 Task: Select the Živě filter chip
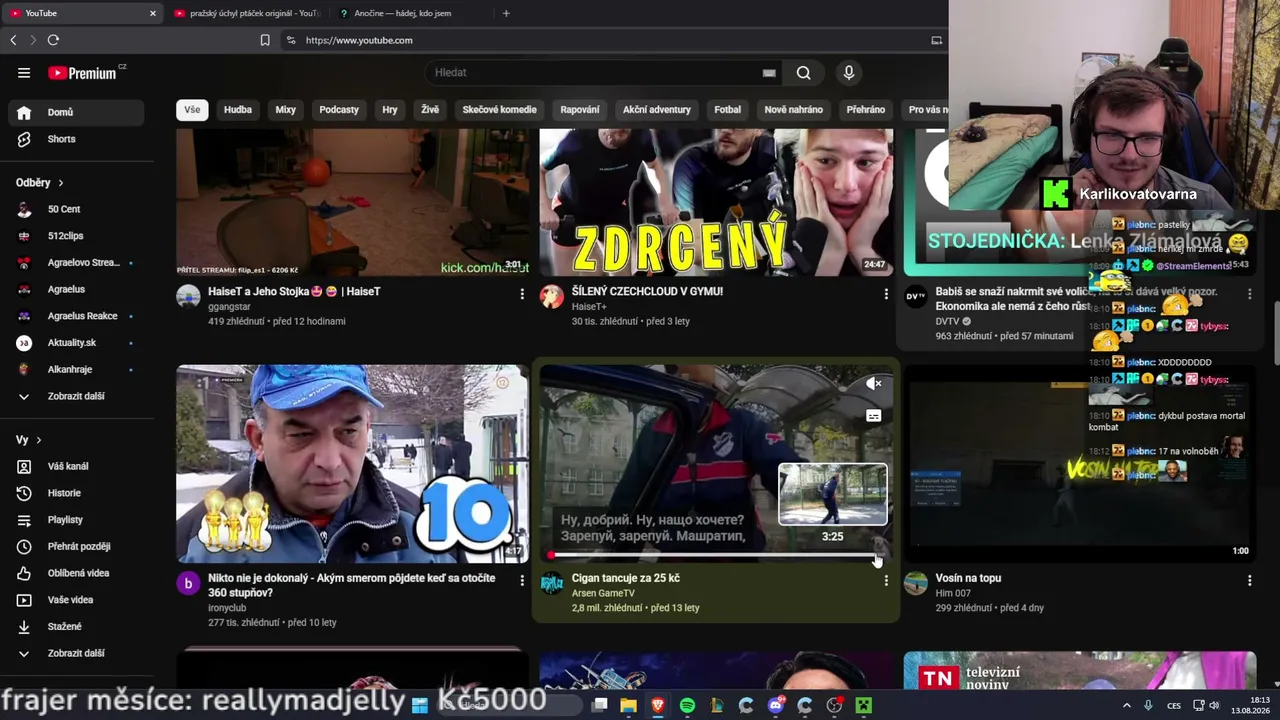point(430,110)
